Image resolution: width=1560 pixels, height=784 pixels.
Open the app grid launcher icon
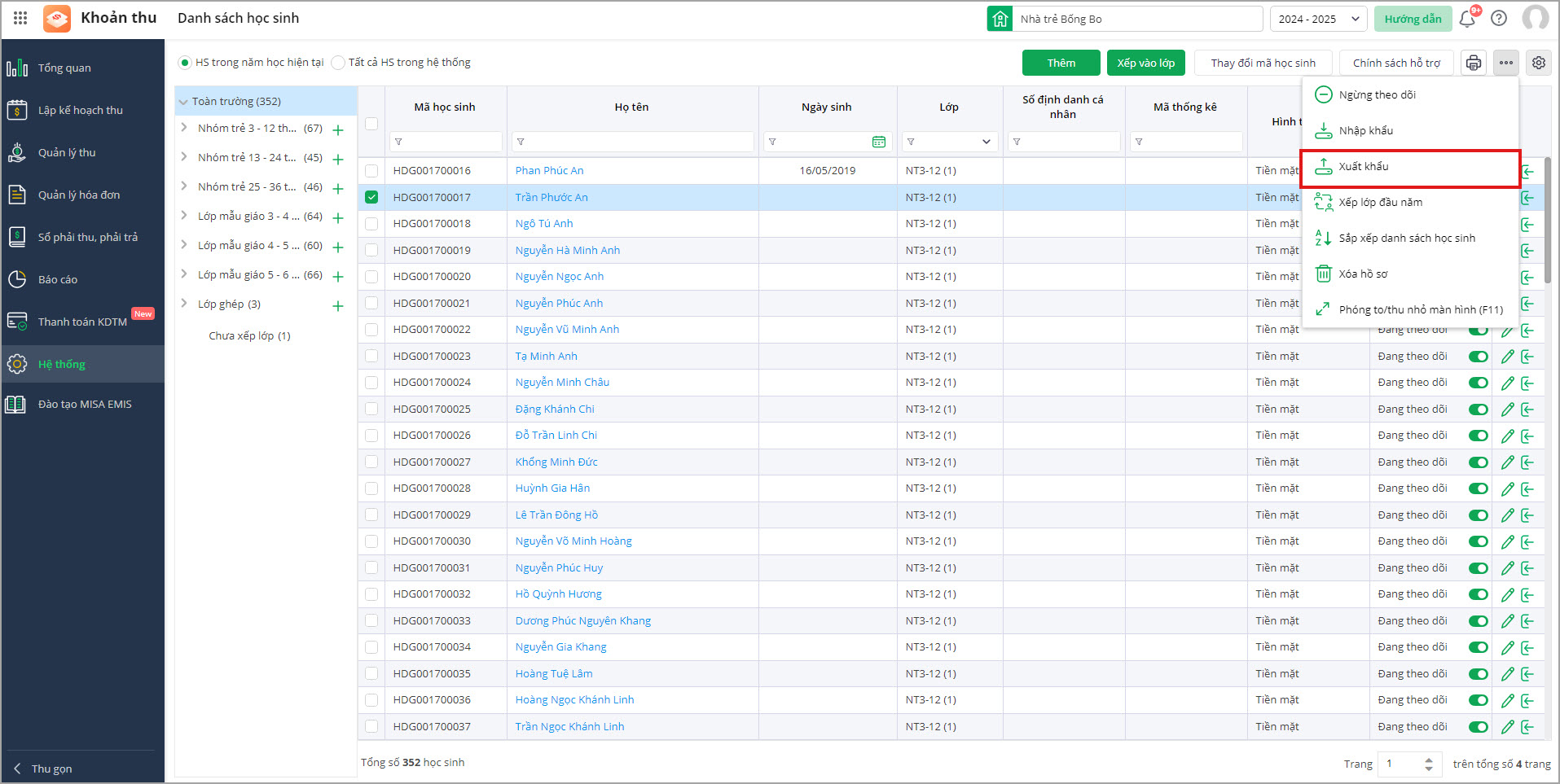click(x=20, y=18)
